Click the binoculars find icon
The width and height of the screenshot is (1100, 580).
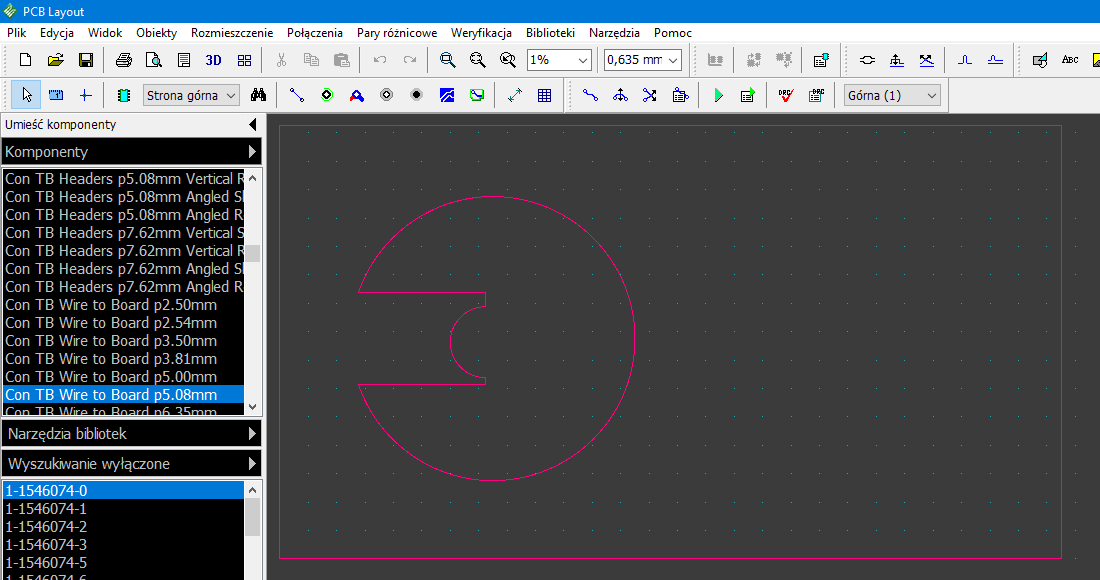[x=258, y=96]
